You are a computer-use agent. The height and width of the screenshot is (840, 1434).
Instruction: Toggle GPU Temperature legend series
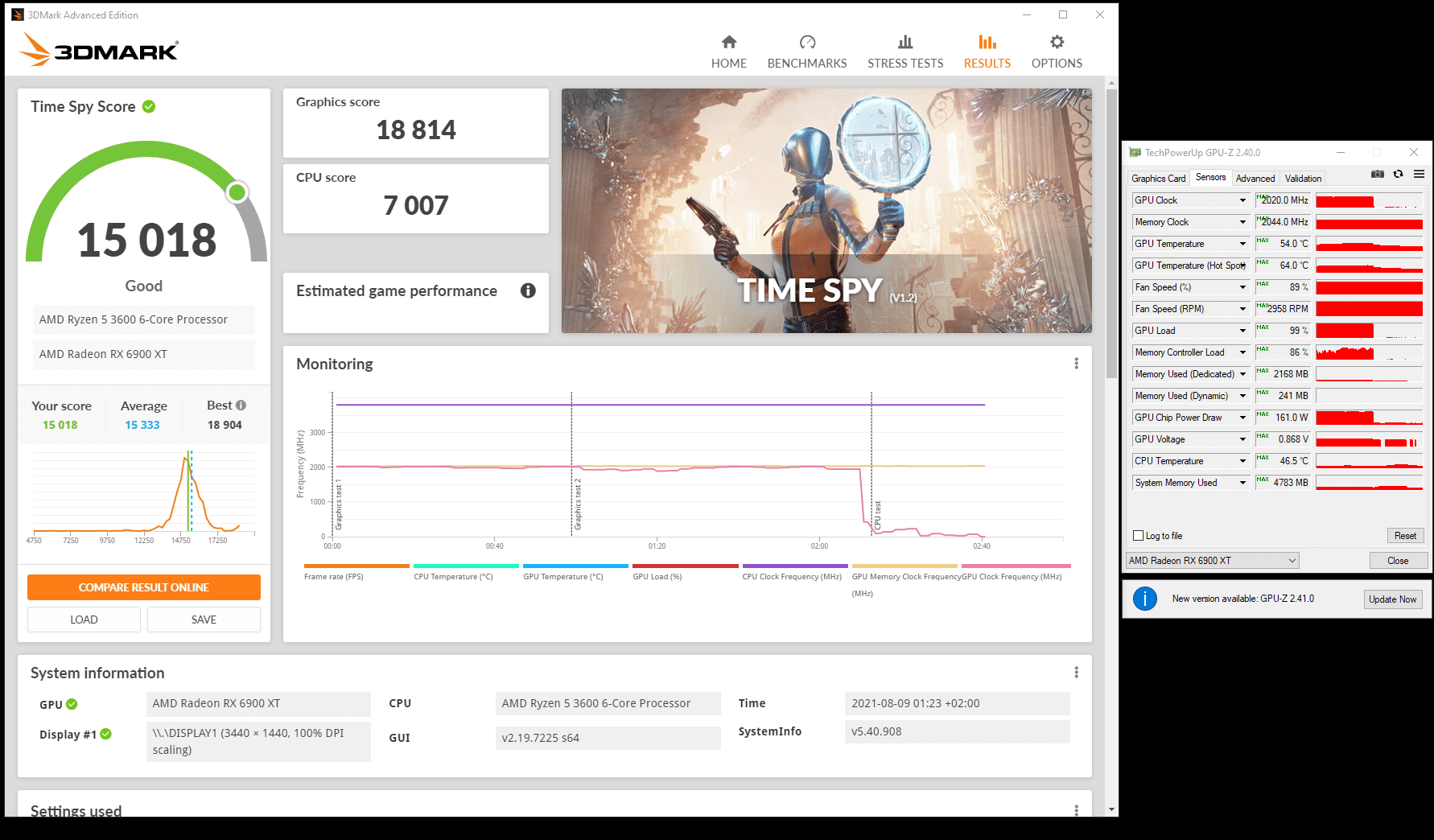coord(575,572)
